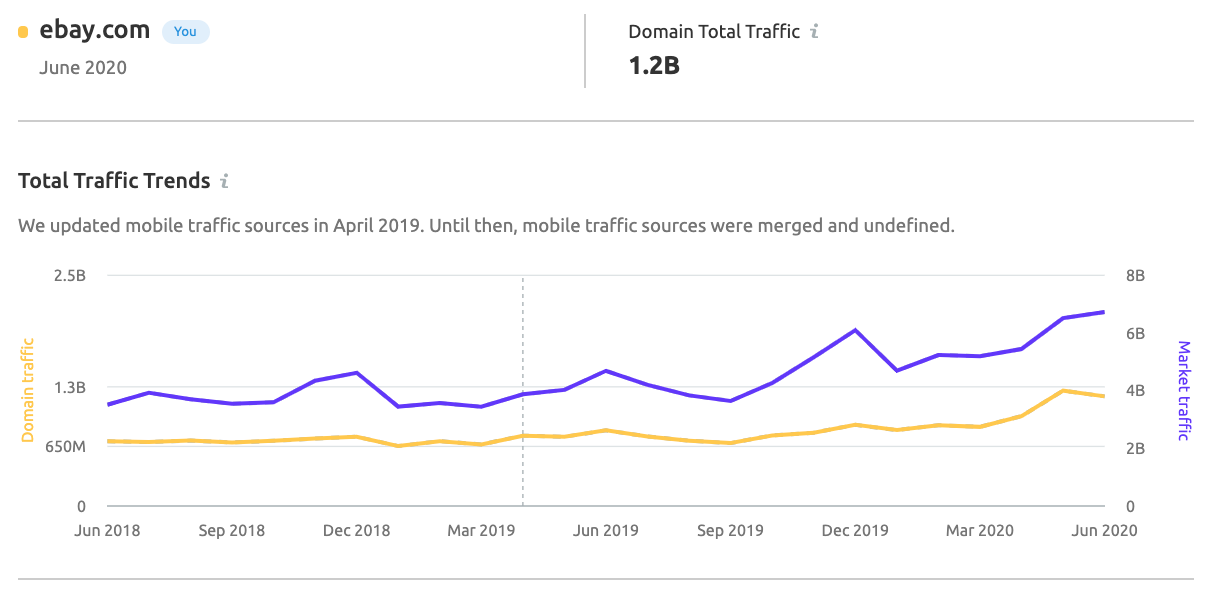
Task: Click the June 2020 date under ebay.com
Action: click(83, 68)
